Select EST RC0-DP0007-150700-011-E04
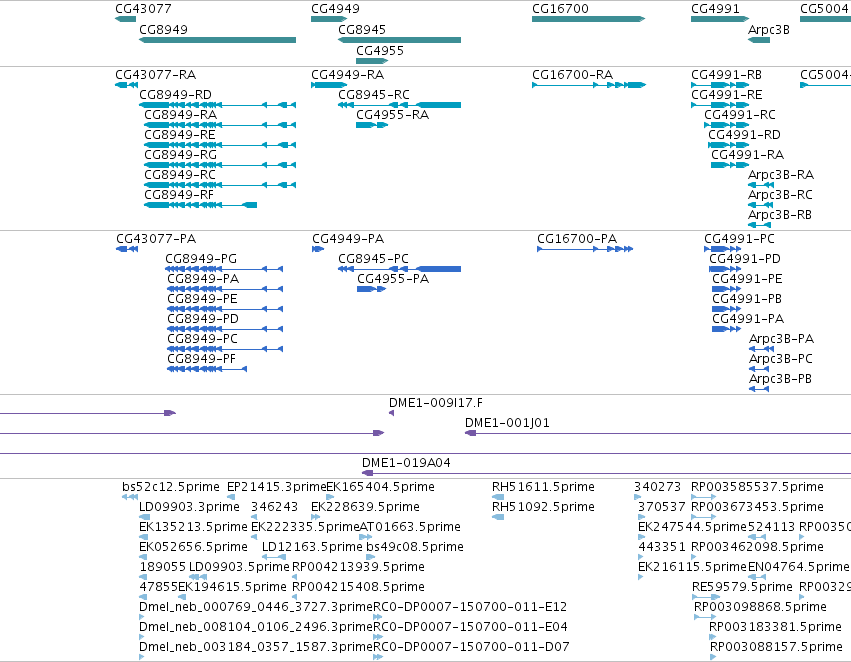851x662 pixels. [x=471, y=627]
